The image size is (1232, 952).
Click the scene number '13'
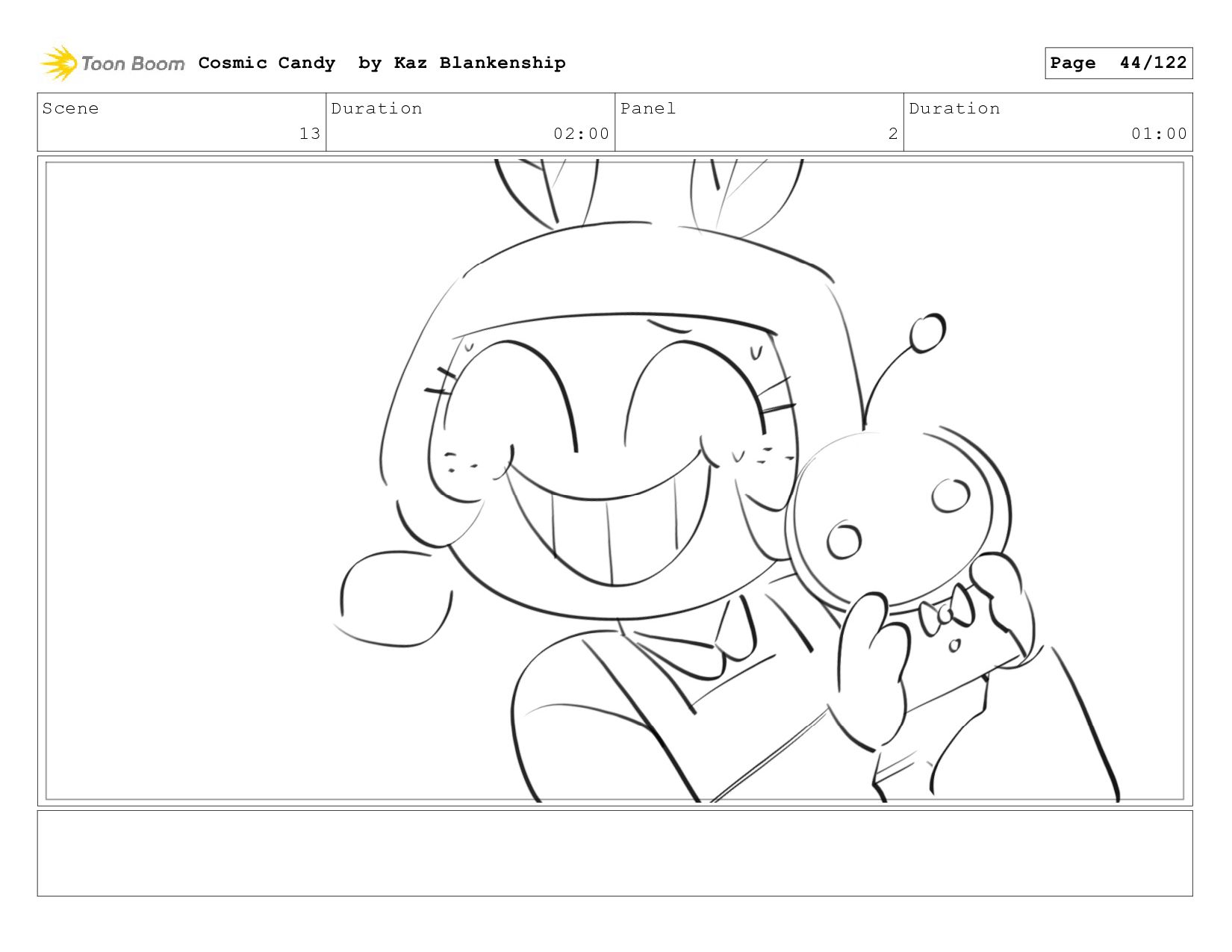click(x=310, y=134)
